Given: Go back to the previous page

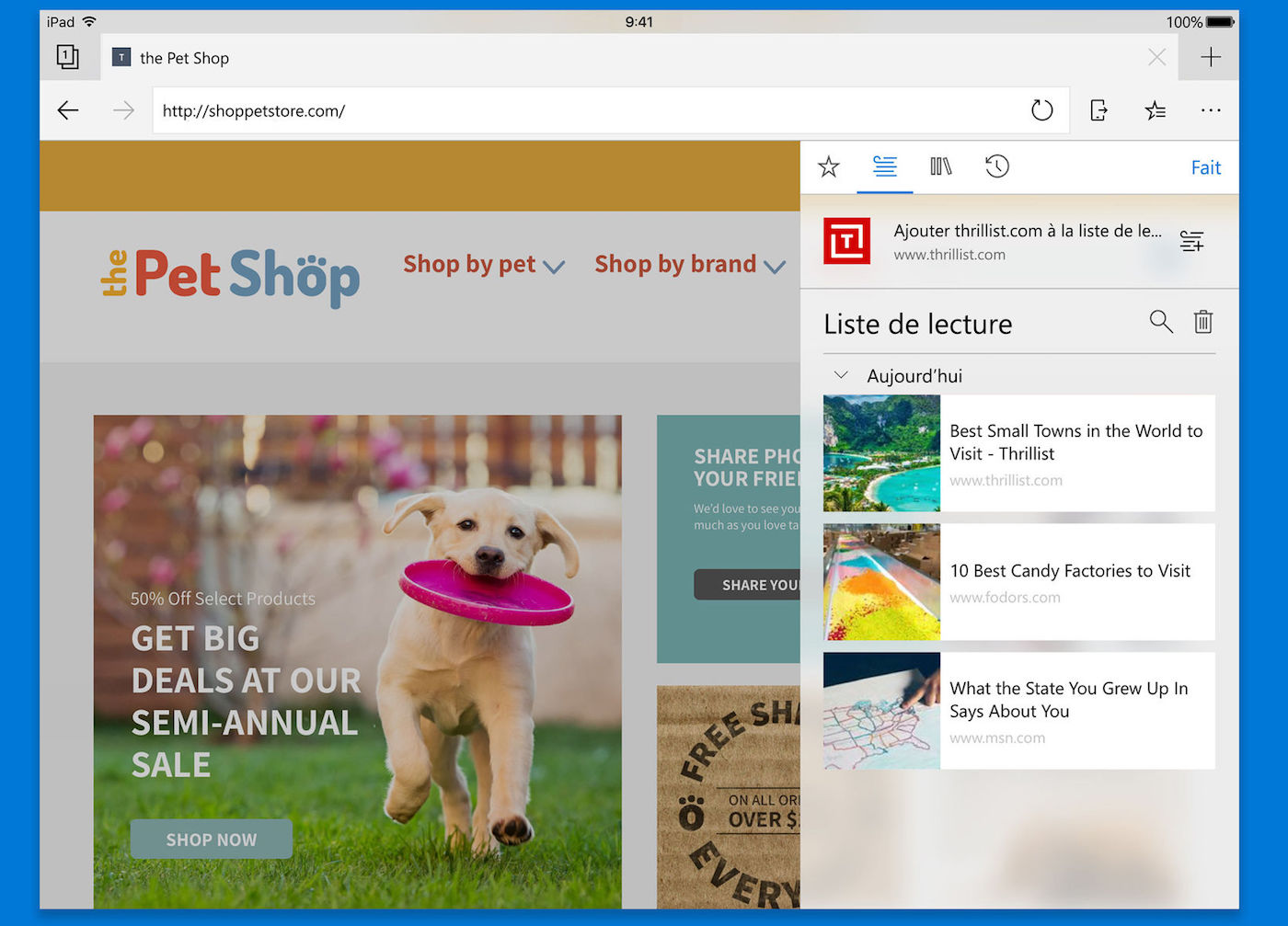Looking at the screenshot, I should point(68,111).
